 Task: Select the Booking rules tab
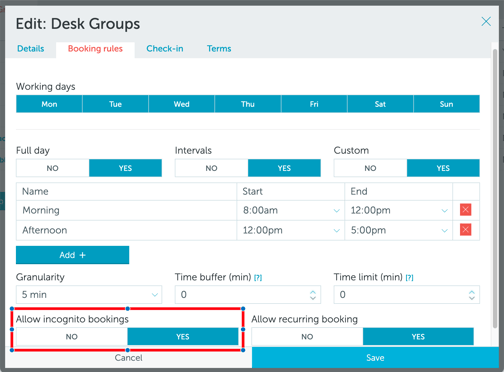[95, 49]
